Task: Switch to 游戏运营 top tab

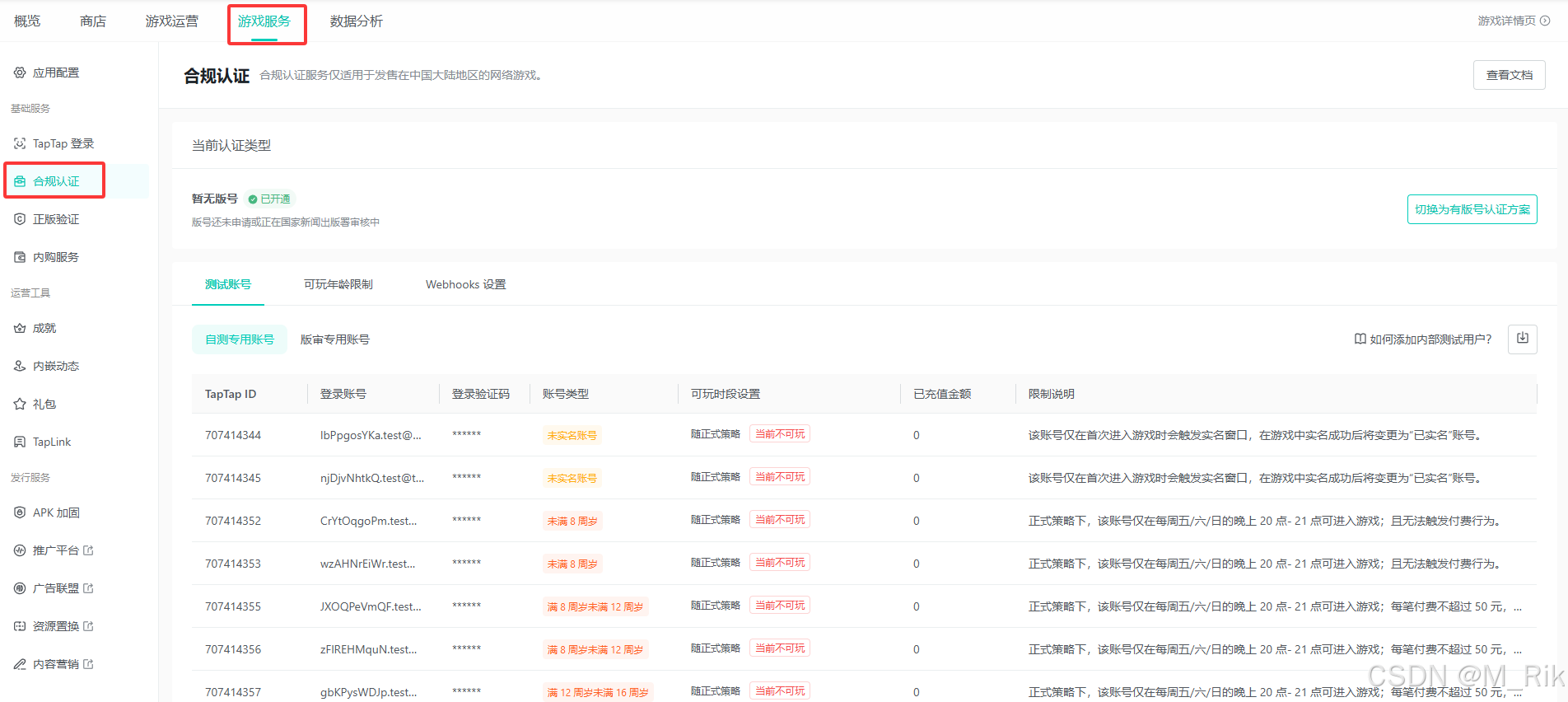Action: tap(172, 21)
